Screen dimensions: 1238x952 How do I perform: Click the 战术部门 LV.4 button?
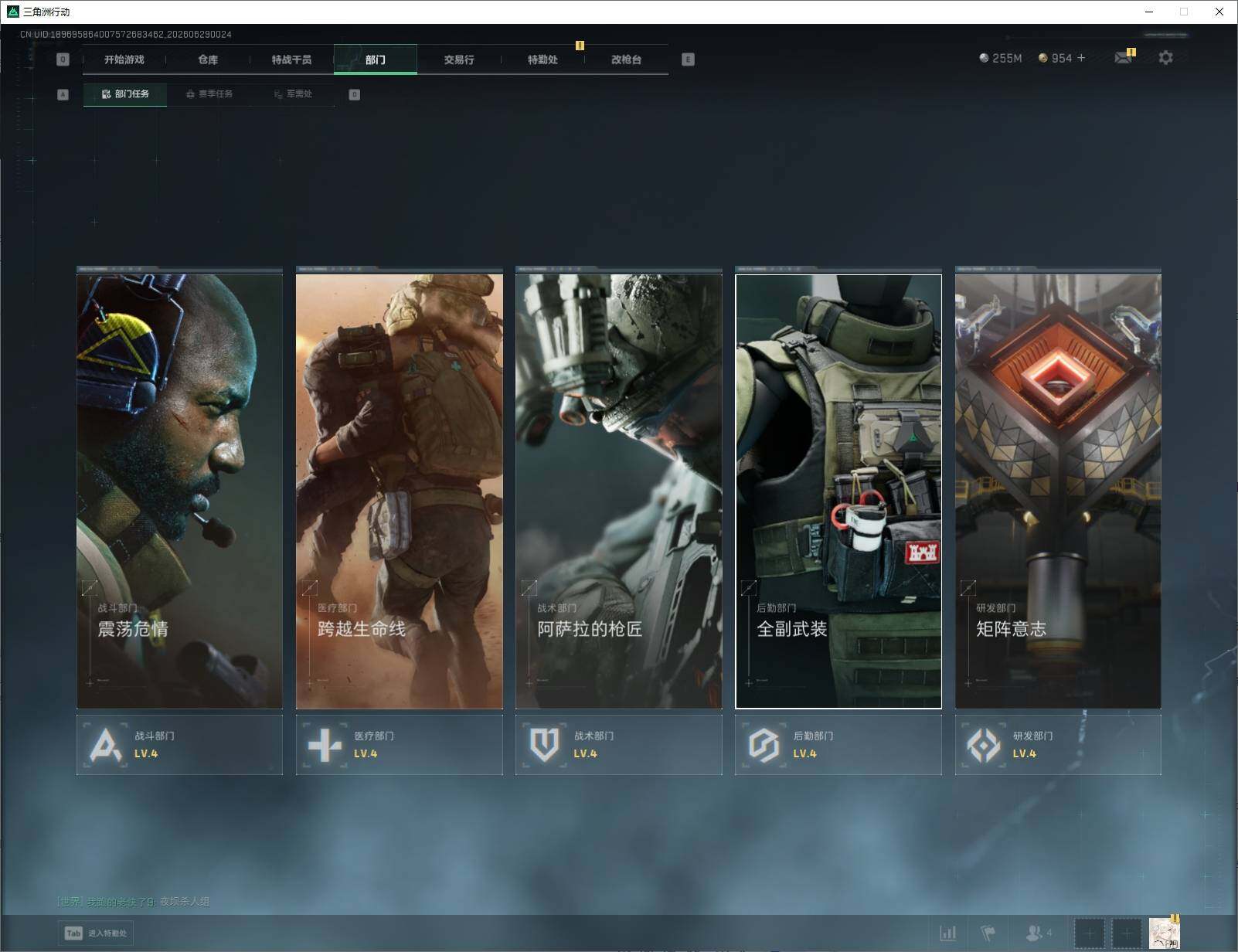(x=619, y=745)
